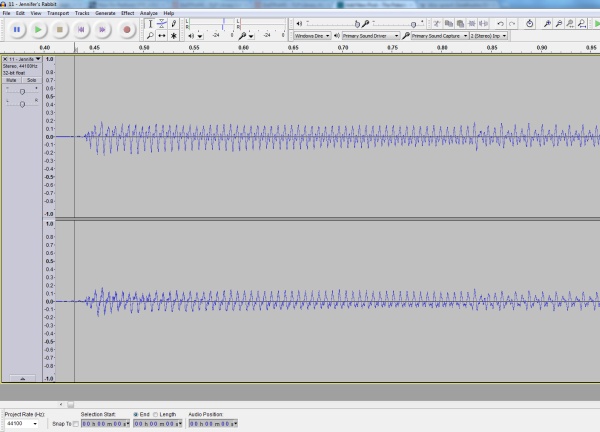Skip to Start of the track

tap(82, 30)
